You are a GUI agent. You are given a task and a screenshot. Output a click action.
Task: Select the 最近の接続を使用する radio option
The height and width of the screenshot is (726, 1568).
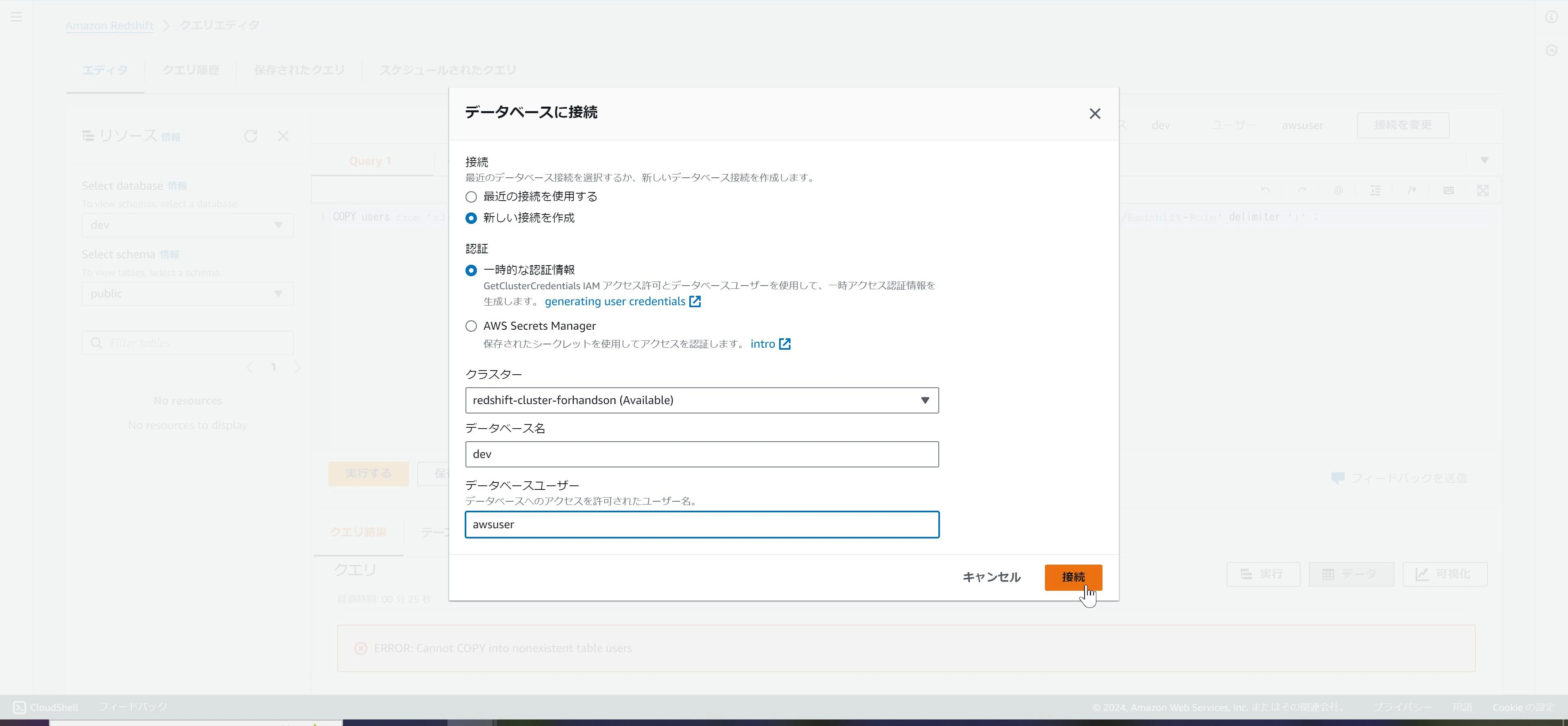[471, 197]
